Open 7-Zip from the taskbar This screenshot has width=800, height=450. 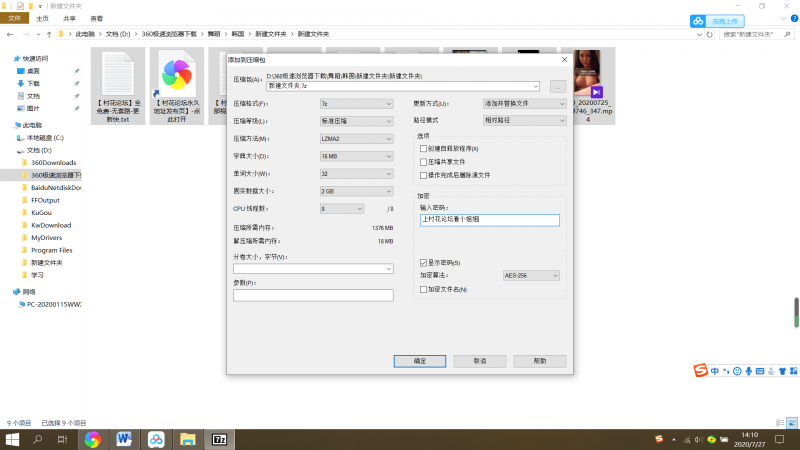click(219, 439)
